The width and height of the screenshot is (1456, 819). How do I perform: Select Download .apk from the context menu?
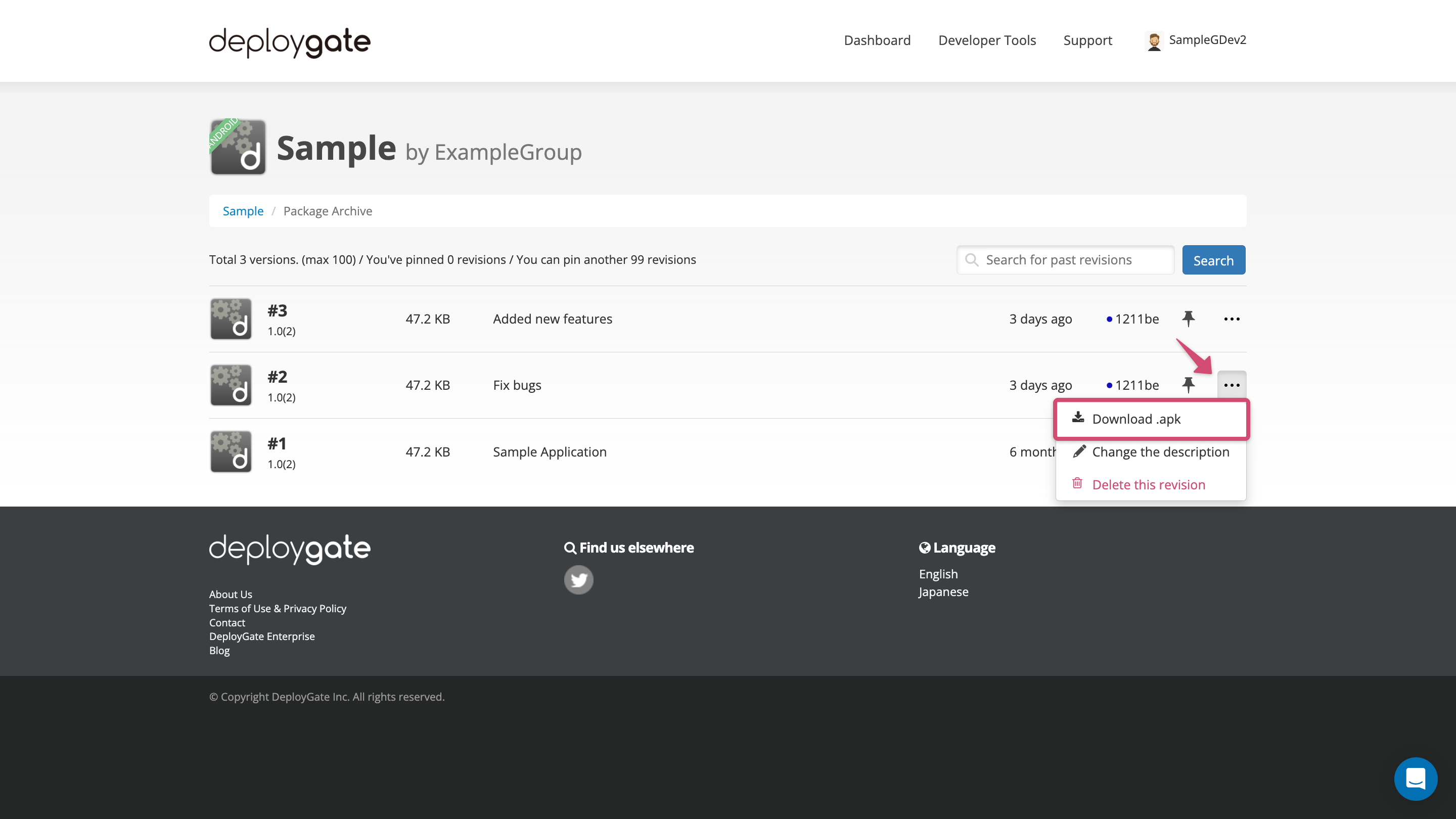pos(1136,418)
